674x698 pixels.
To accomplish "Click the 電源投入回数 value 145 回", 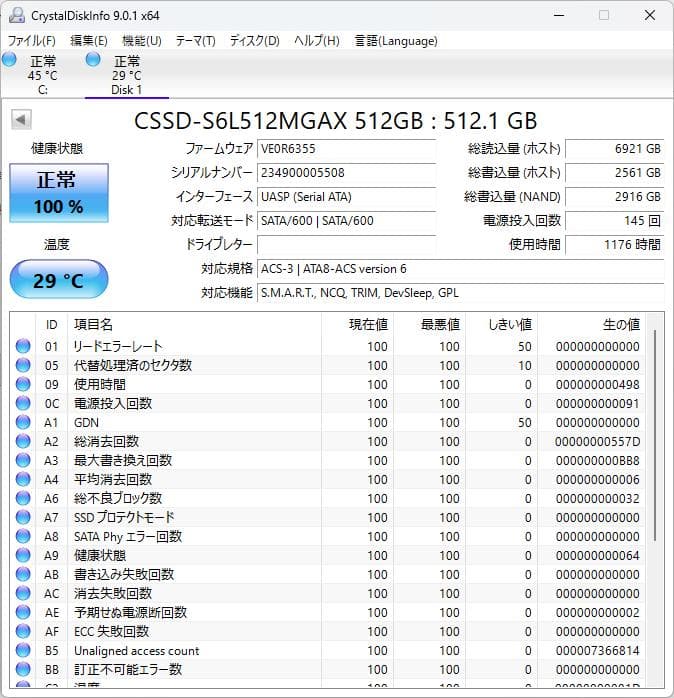I will coord(614,221).
